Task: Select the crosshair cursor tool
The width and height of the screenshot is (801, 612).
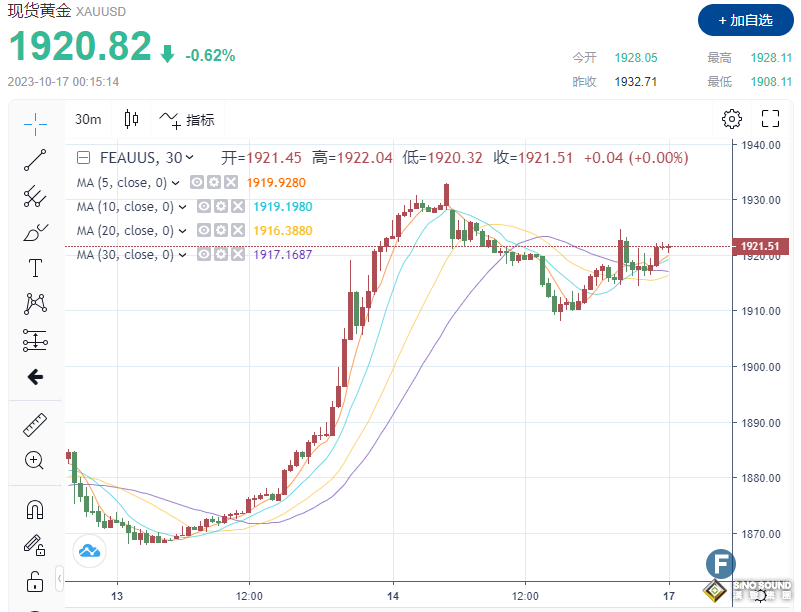Action: pyautogui.click(x=34, y=124)
